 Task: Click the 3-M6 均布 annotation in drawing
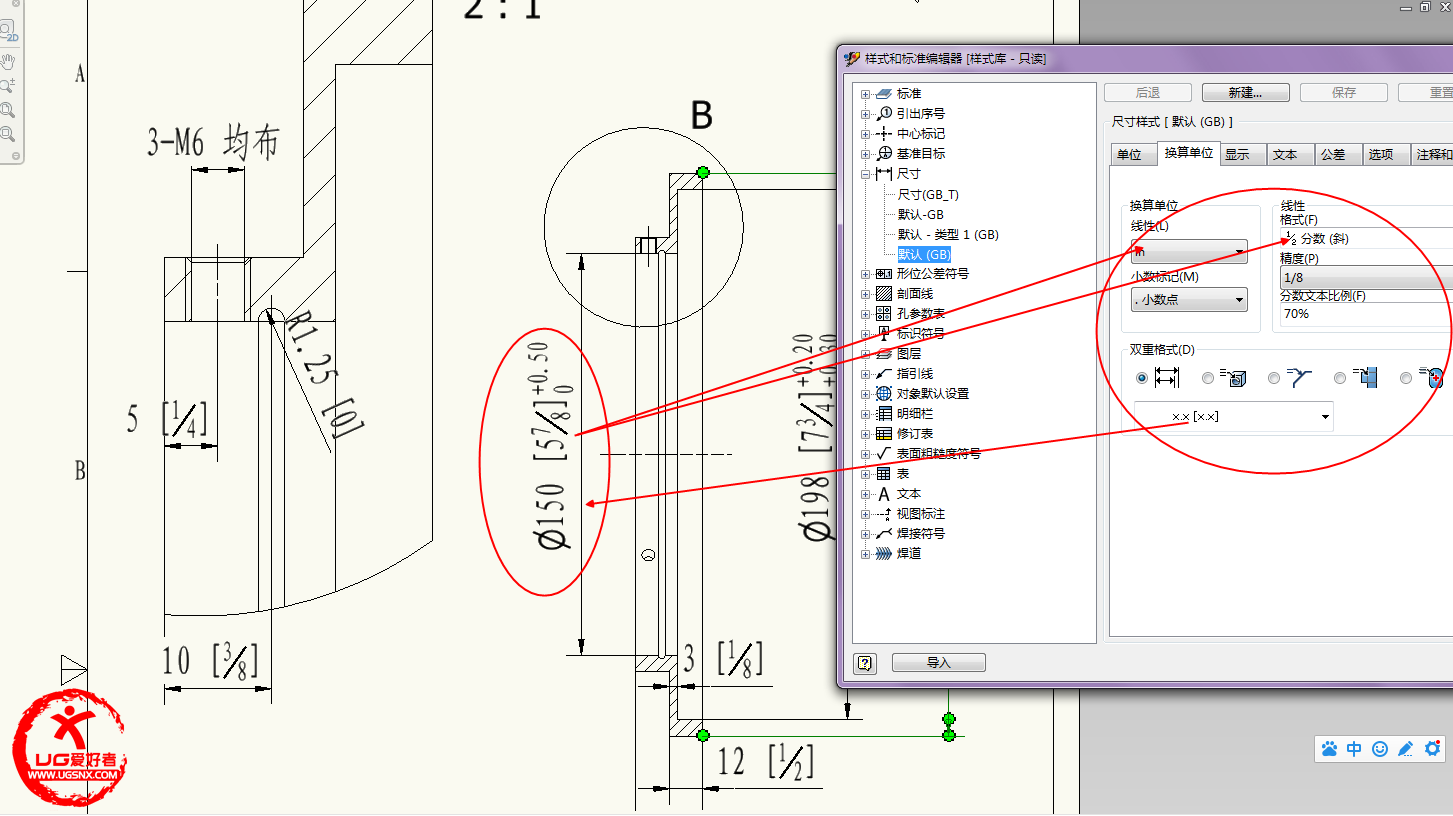(x=213, y=144)
